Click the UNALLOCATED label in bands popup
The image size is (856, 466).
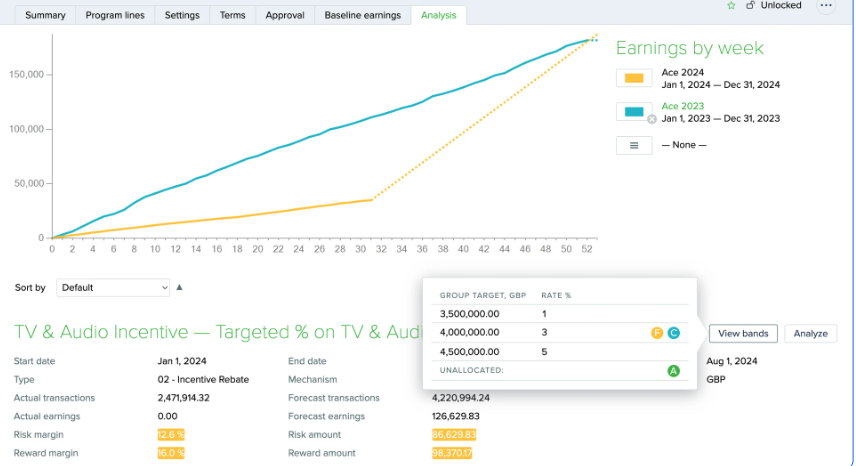tap(472, 371)
